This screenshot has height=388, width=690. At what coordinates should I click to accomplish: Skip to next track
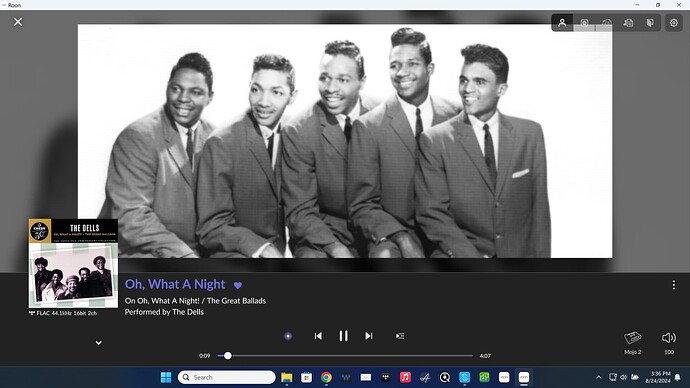369,336
